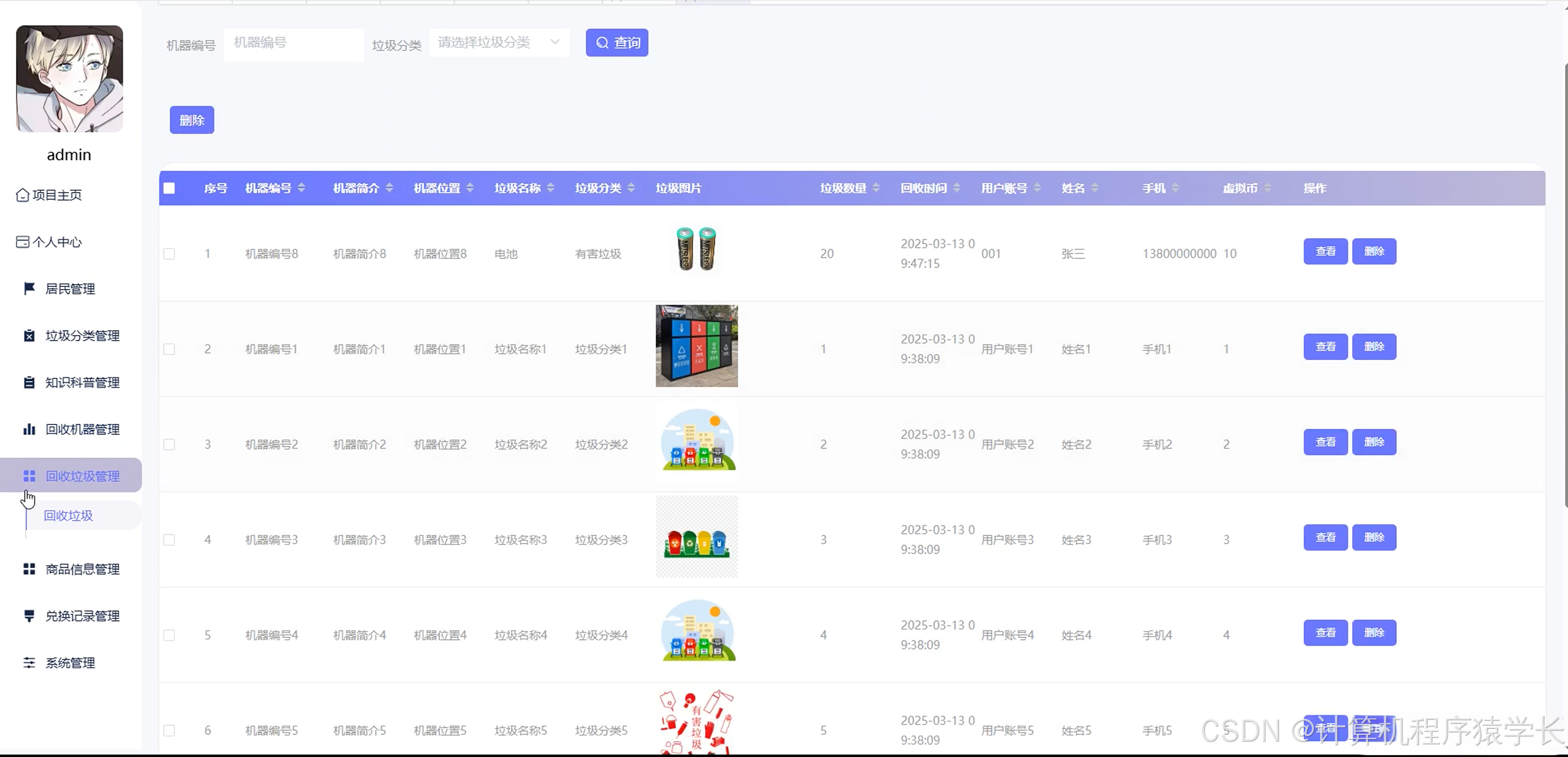
Task: Open 兑换记录管理 via its coin icon
Action: pyautogui.click(x=29, y=615)
